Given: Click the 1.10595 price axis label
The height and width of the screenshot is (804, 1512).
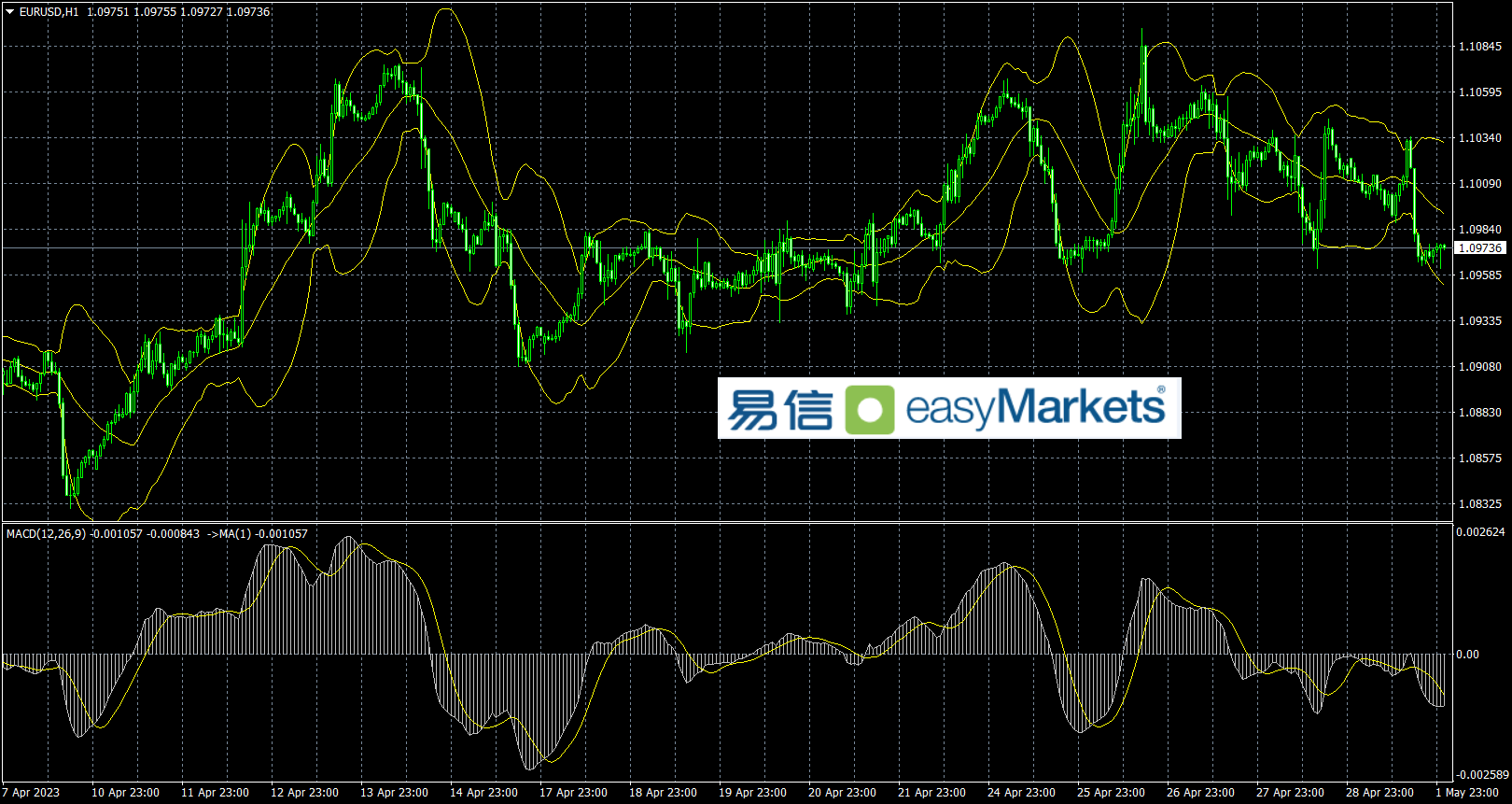Looking at the screenshot, I should [x=1480, y=92].
